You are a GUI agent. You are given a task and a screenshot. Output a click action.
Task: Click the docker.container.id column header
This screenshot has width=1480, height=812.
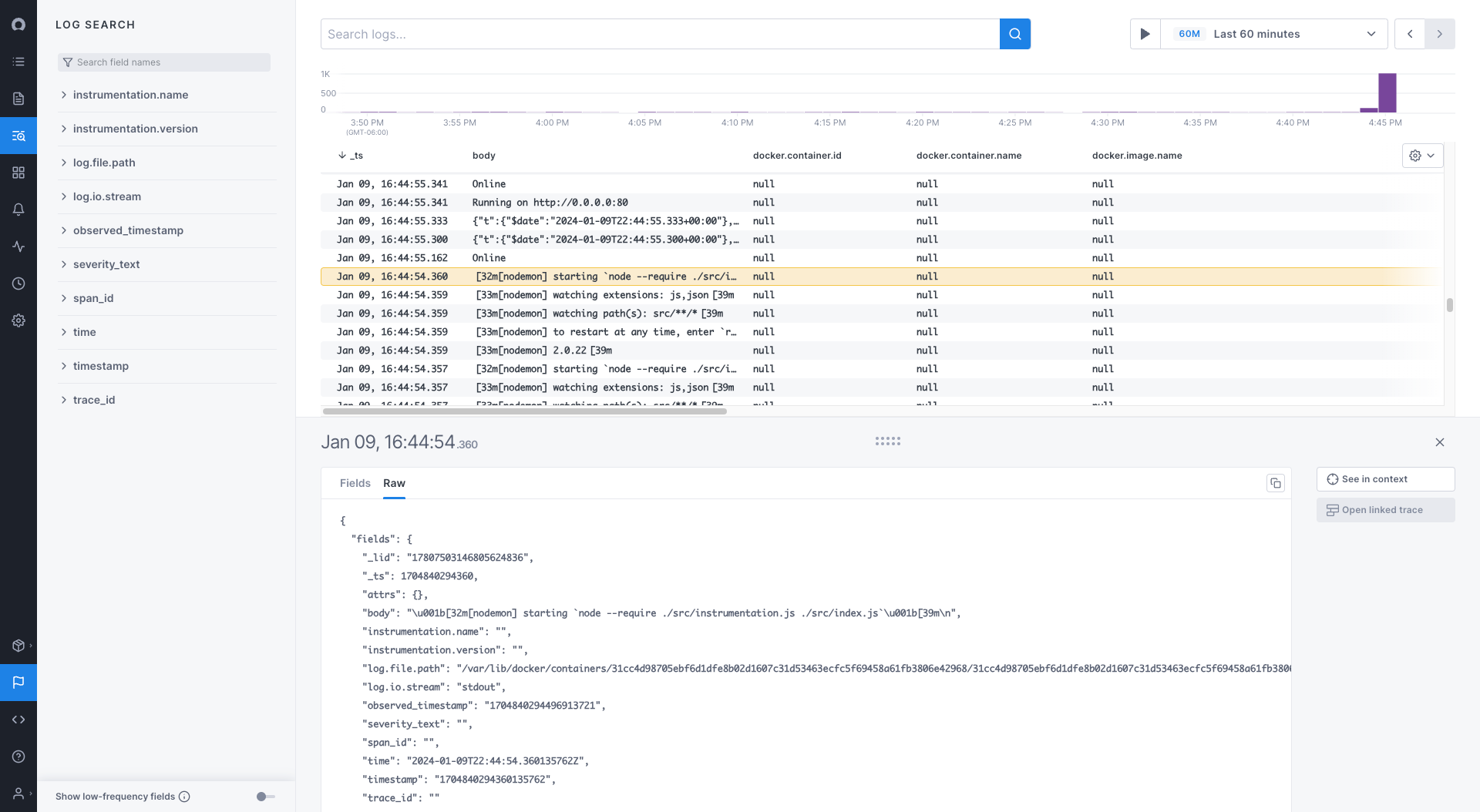[797, 156]
